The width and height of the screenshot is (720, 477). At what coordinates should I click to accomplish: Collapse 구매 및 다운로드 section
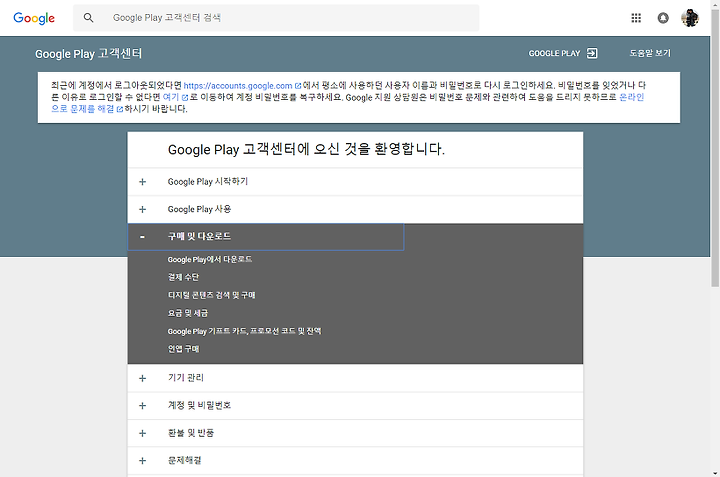point(265,237)
